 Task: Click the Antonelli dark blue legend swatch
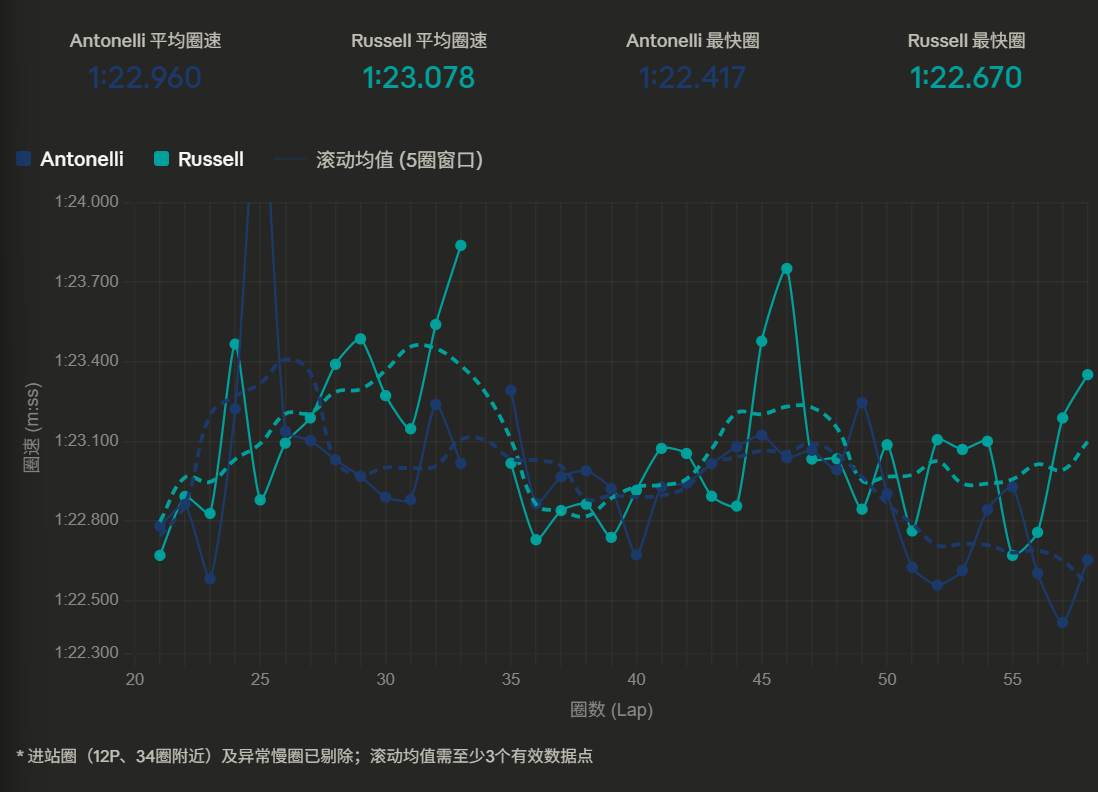tap(24, 159)
